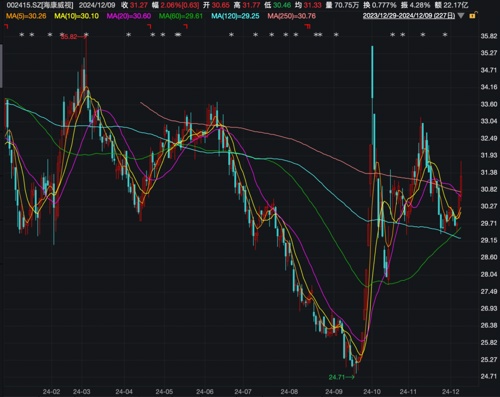Select the MA(10)=30.10 indicator label

(x=77, y=16)
